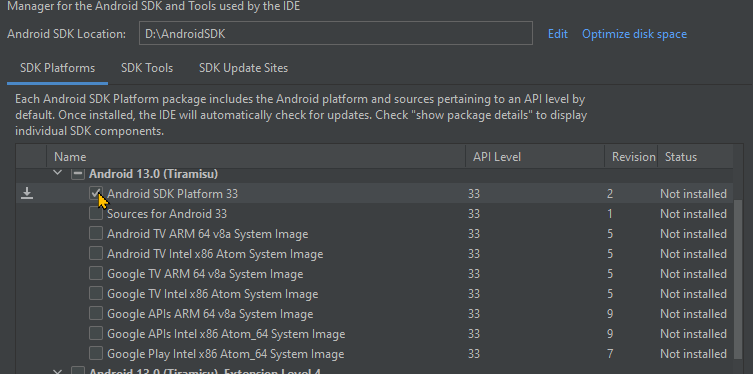Collapse the Android 13.0 (Tiramisu) group
The image size is (753, 374).
tap(58, 172)
